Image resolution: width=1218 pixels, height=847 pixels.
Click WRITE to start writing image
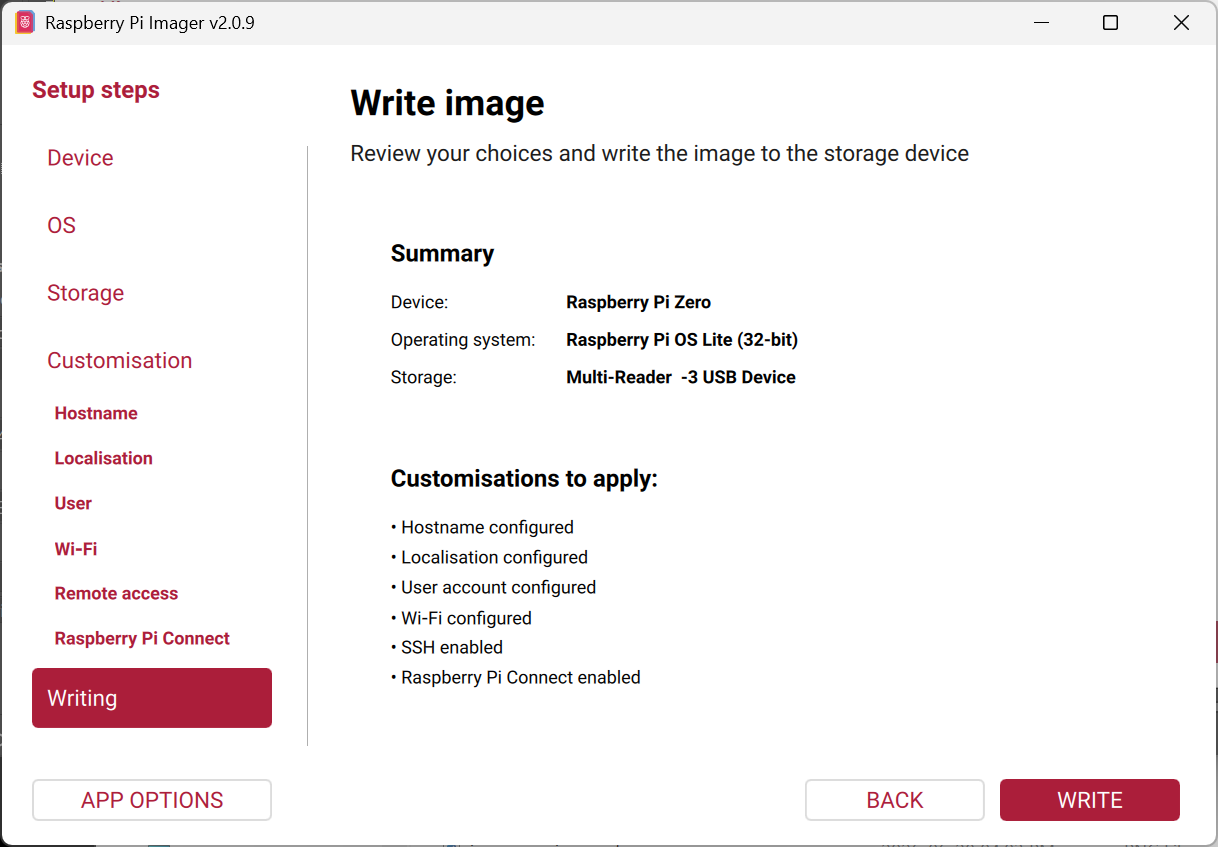pos(1090,800)
